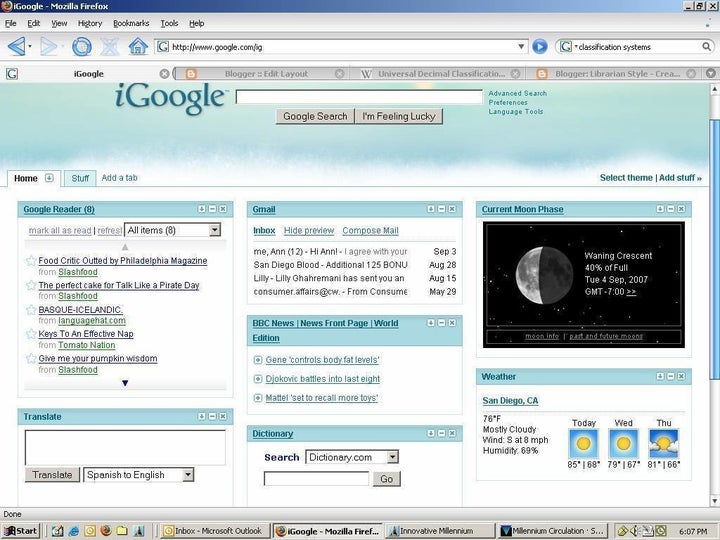Click the browser Forward arrow button
The height and width of the screenshot is (540, 720).
point(49,46)
